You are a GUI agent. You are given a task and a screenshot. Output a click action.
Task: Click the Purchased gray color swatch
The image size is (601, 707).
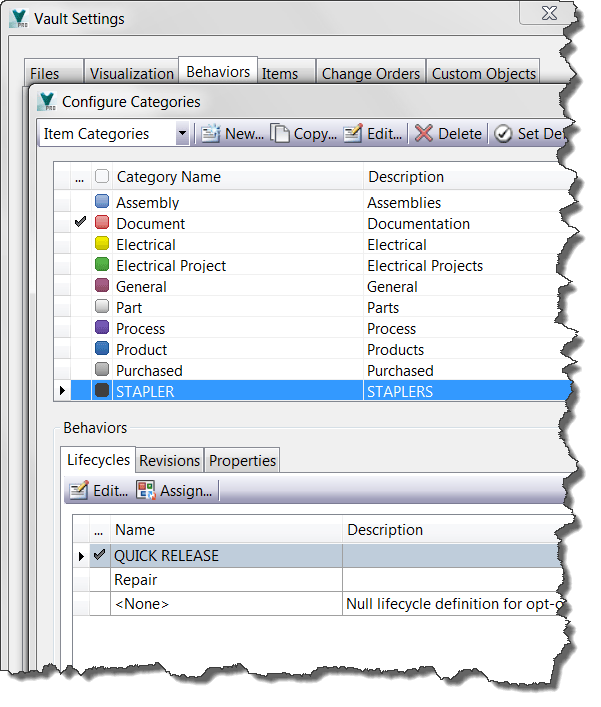[102, 369]
